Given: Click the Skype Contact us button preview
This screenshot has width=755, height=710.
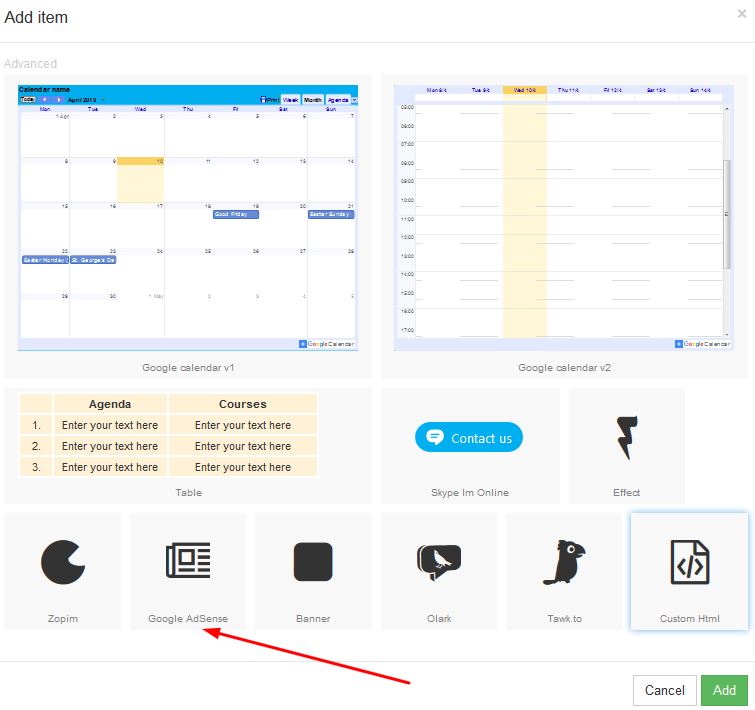Looking at the screenshot, I should 469,438.
